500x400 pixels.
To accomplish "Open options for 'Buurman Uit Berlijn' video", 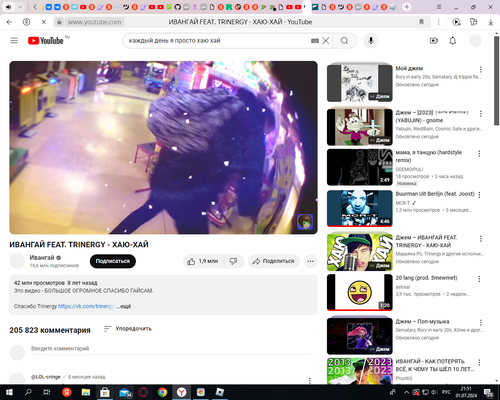I will tap(479, 195).
